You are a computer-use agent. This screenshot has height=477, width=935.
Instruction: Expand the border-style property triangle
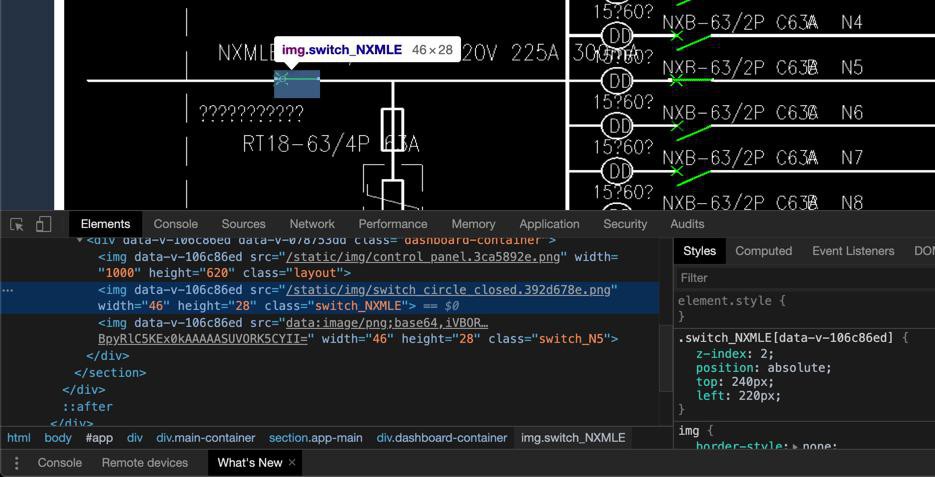[797, 447]
